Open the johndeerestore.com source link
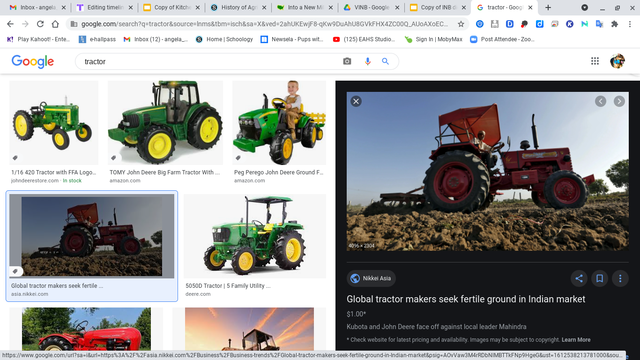640x360 pixels. (35, 180)
